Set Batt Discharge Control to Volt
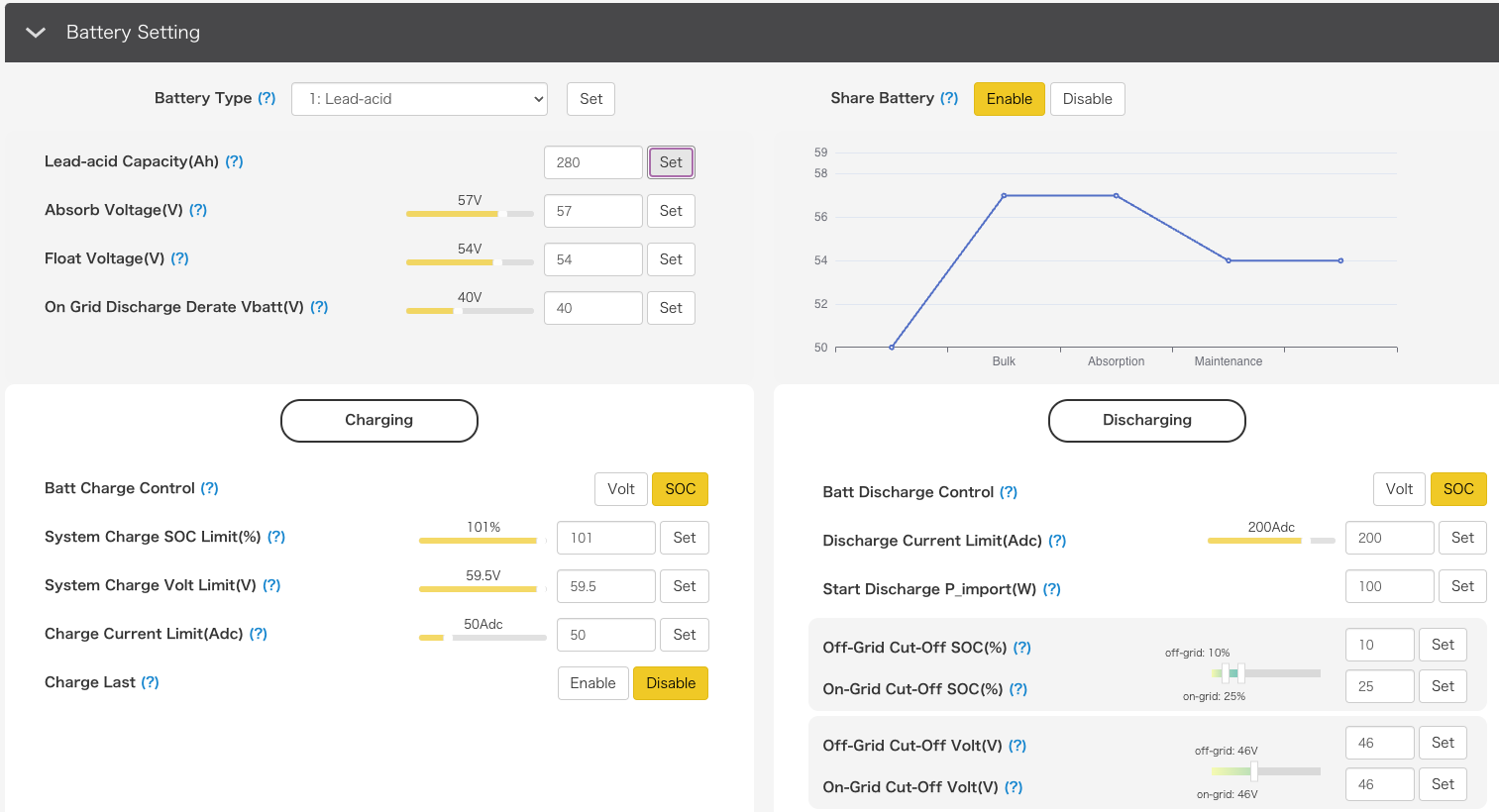 pos(1399,489)
